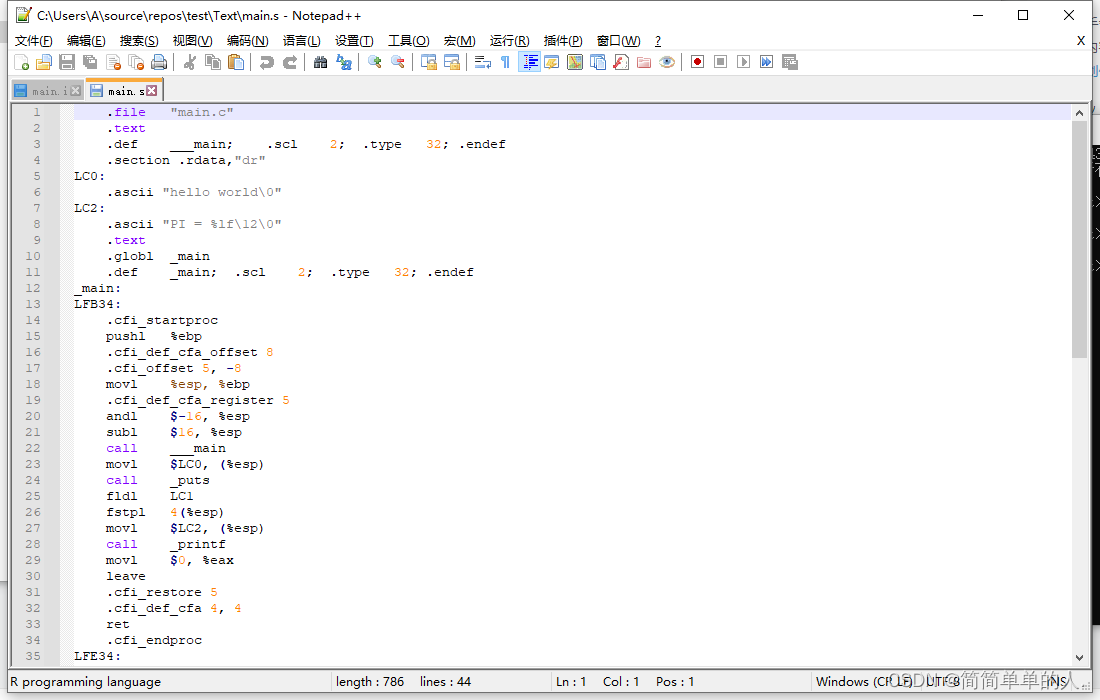Screen dimensions: 1100x700
Task: Paste from the clipboard using the Paste icon
Action: 236,62
